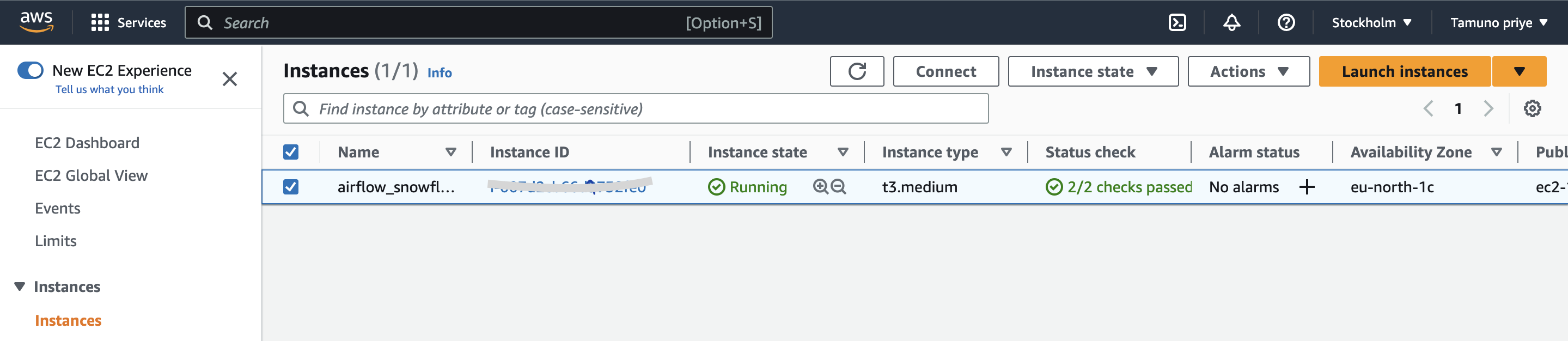Click the t3.medium instance type cell

click(919, 186)
